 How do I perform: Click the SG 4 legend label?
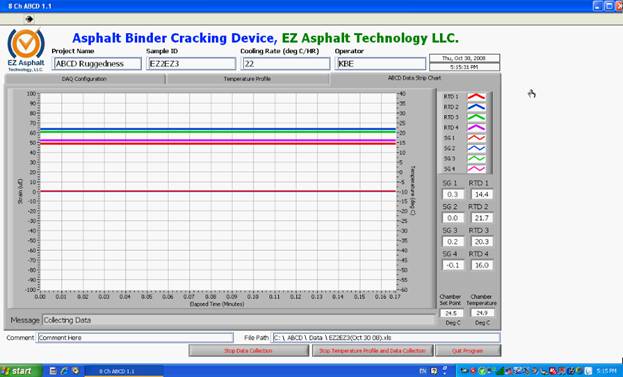(x=449, y=169)
